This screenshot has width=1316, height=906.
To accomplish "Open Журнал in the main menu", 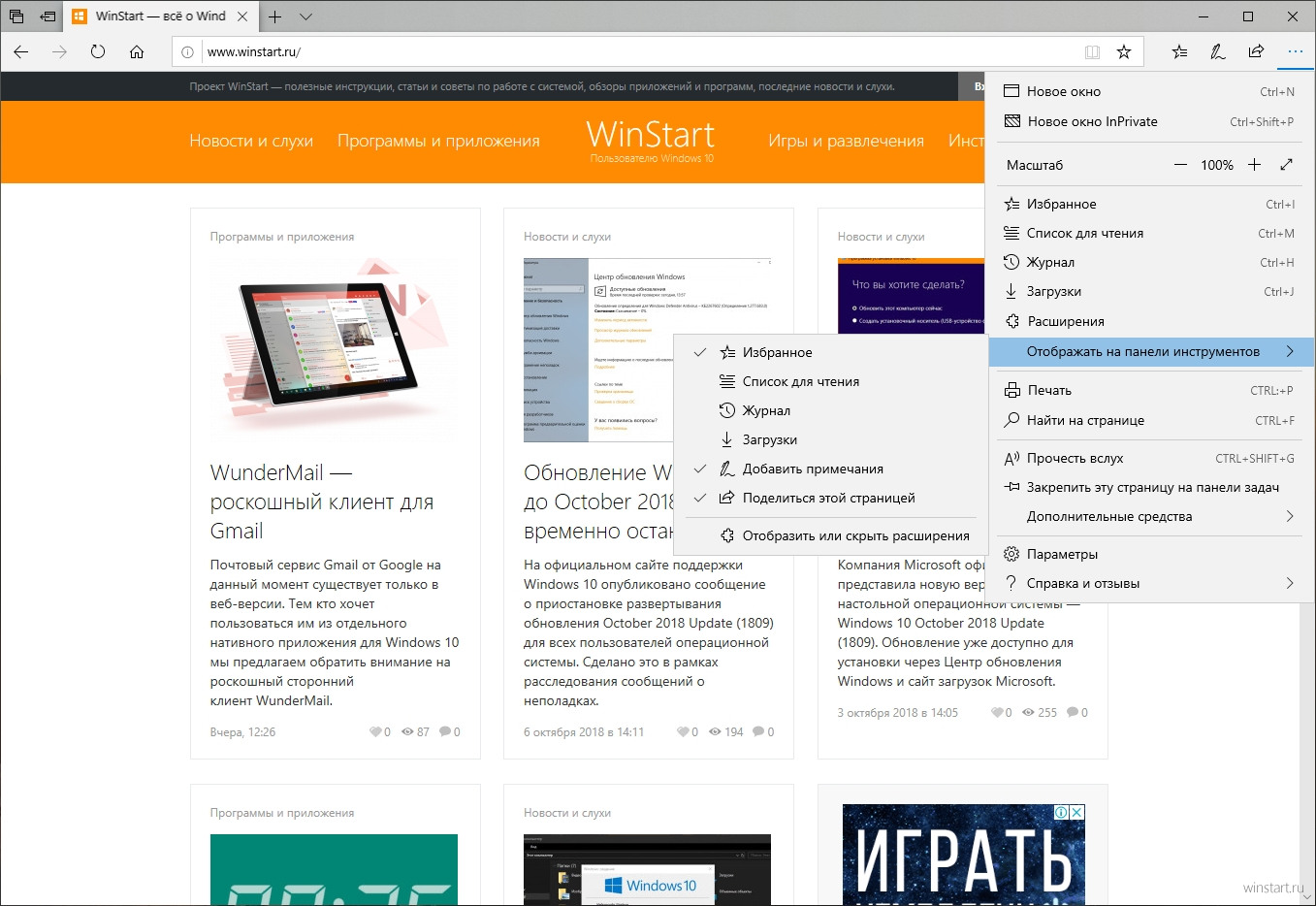I will 1149,262.
